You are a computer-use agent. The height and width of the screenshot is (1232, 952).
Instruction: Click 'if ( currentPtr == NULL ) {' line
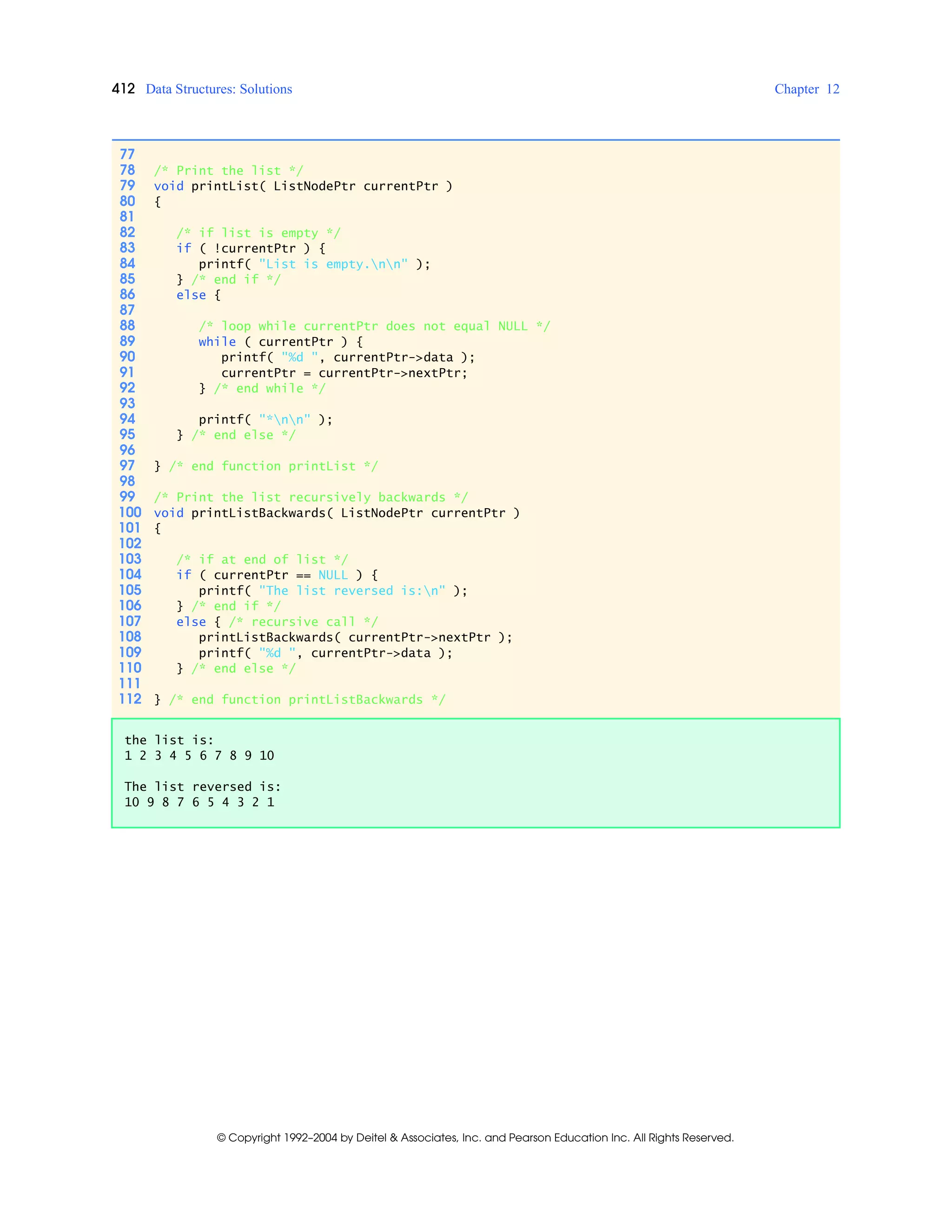tap(277, 576)
